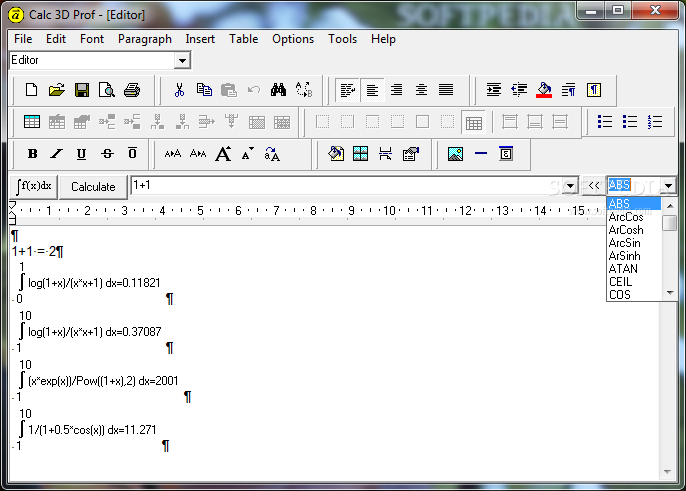Open print preview with the magnifier page icon
This screenshot has width=686, height=491.
pyautogui.click(x=107, y=90)
